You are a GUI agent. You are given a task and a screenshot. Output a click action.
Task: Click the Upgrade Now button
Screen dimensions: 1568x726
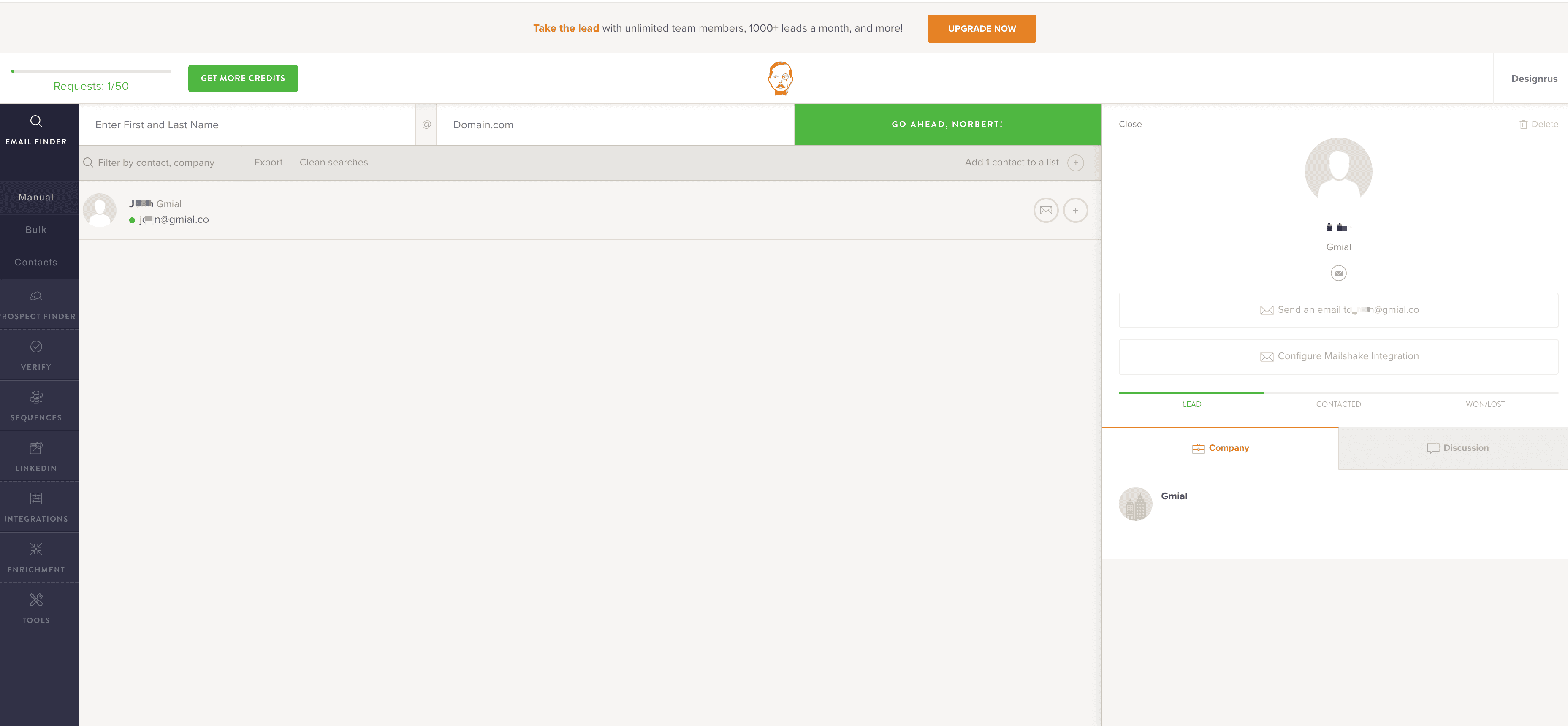981,29
